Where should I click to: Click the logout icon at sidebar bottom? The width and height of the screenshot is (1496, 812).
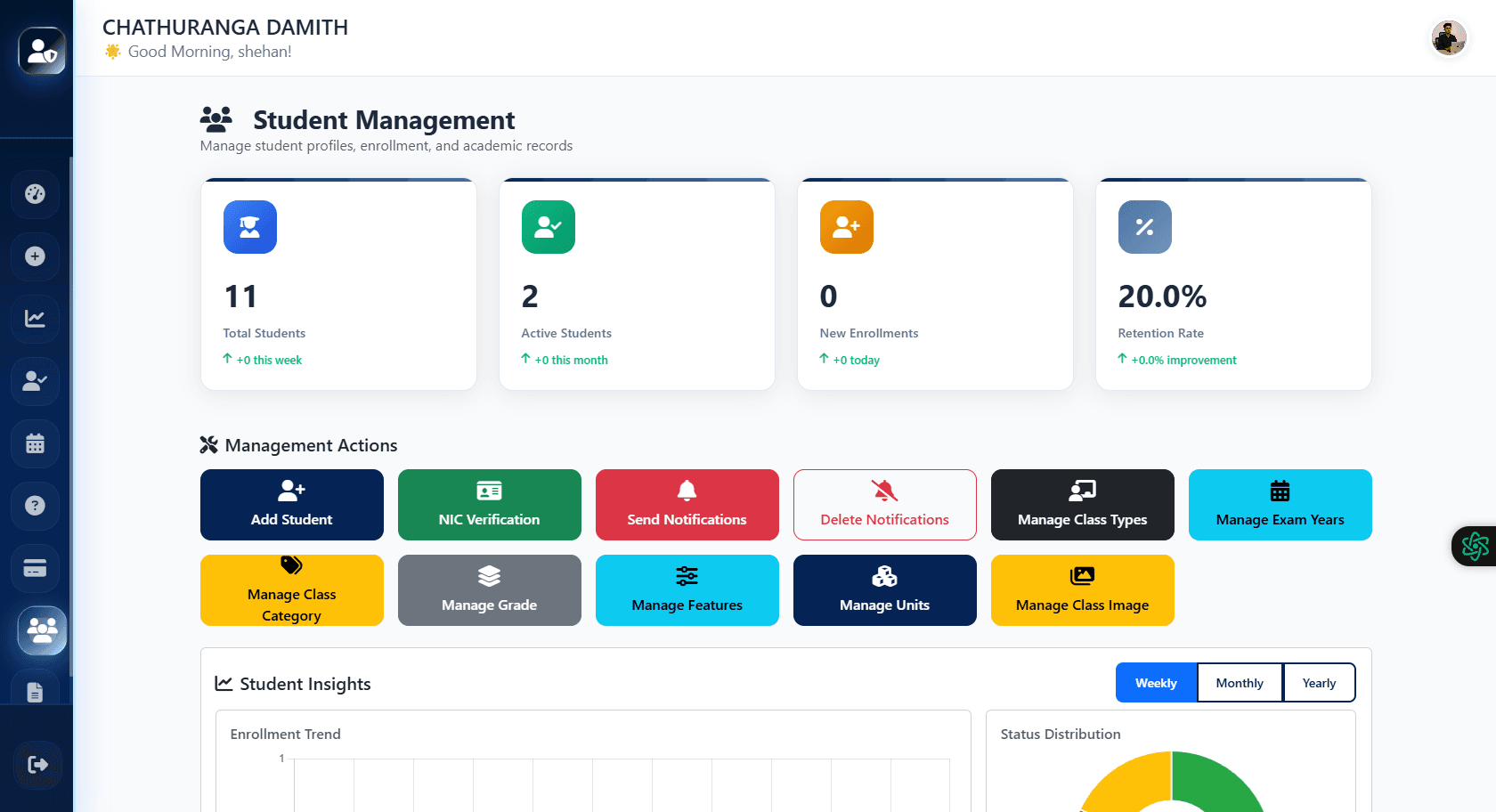35,764
